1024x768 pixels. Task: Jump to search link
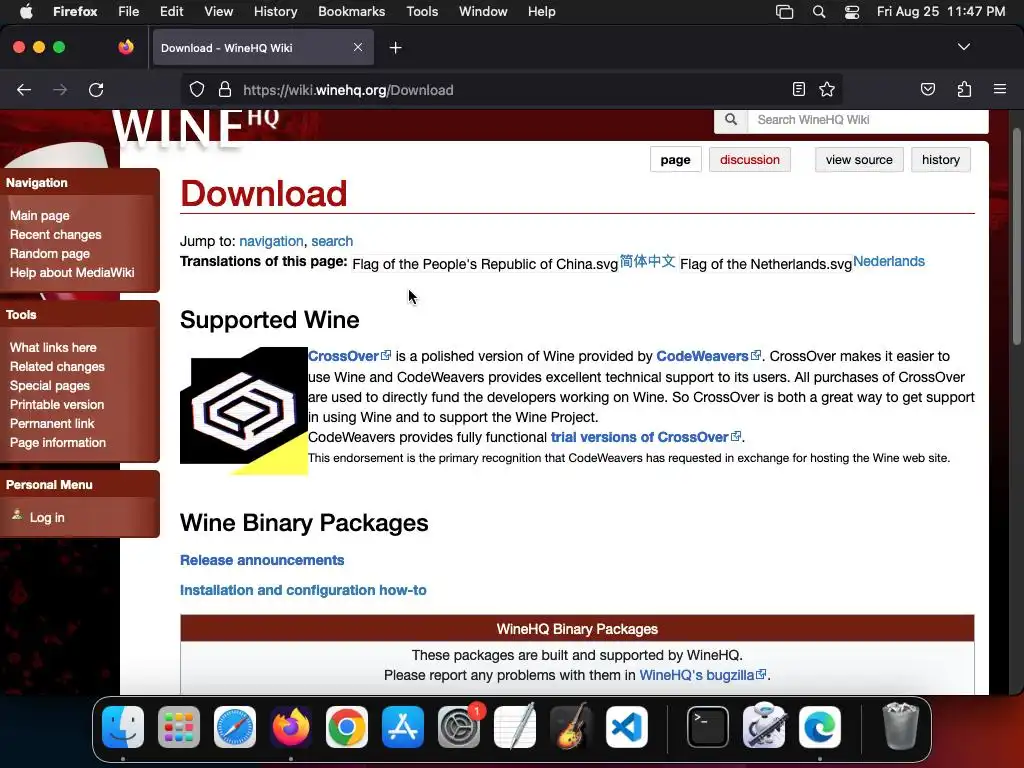tap(332, 241)
